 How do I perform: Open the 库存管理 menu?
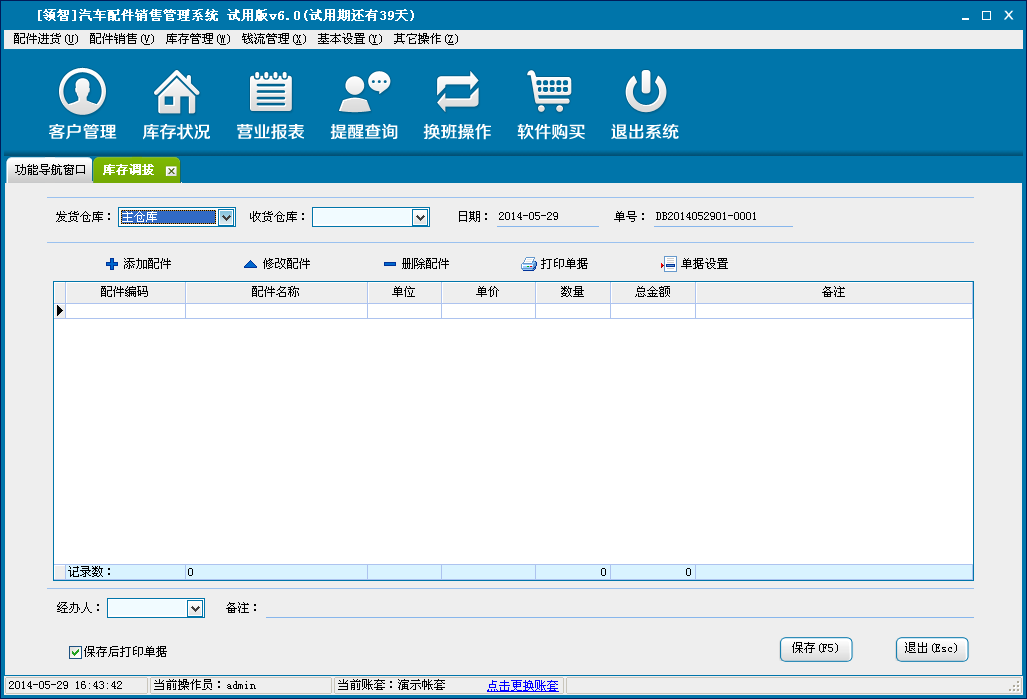(x=196, y=39)
